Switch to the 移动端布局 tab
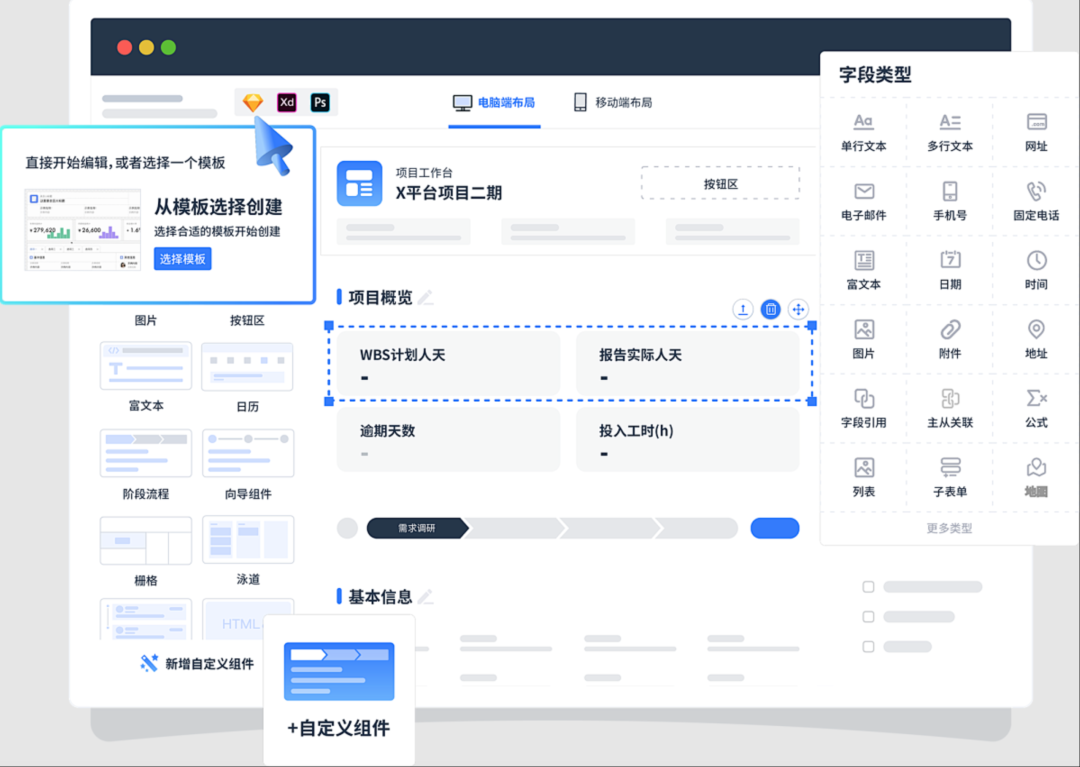This screenshot has height=767, width=1080. point(612,101)
